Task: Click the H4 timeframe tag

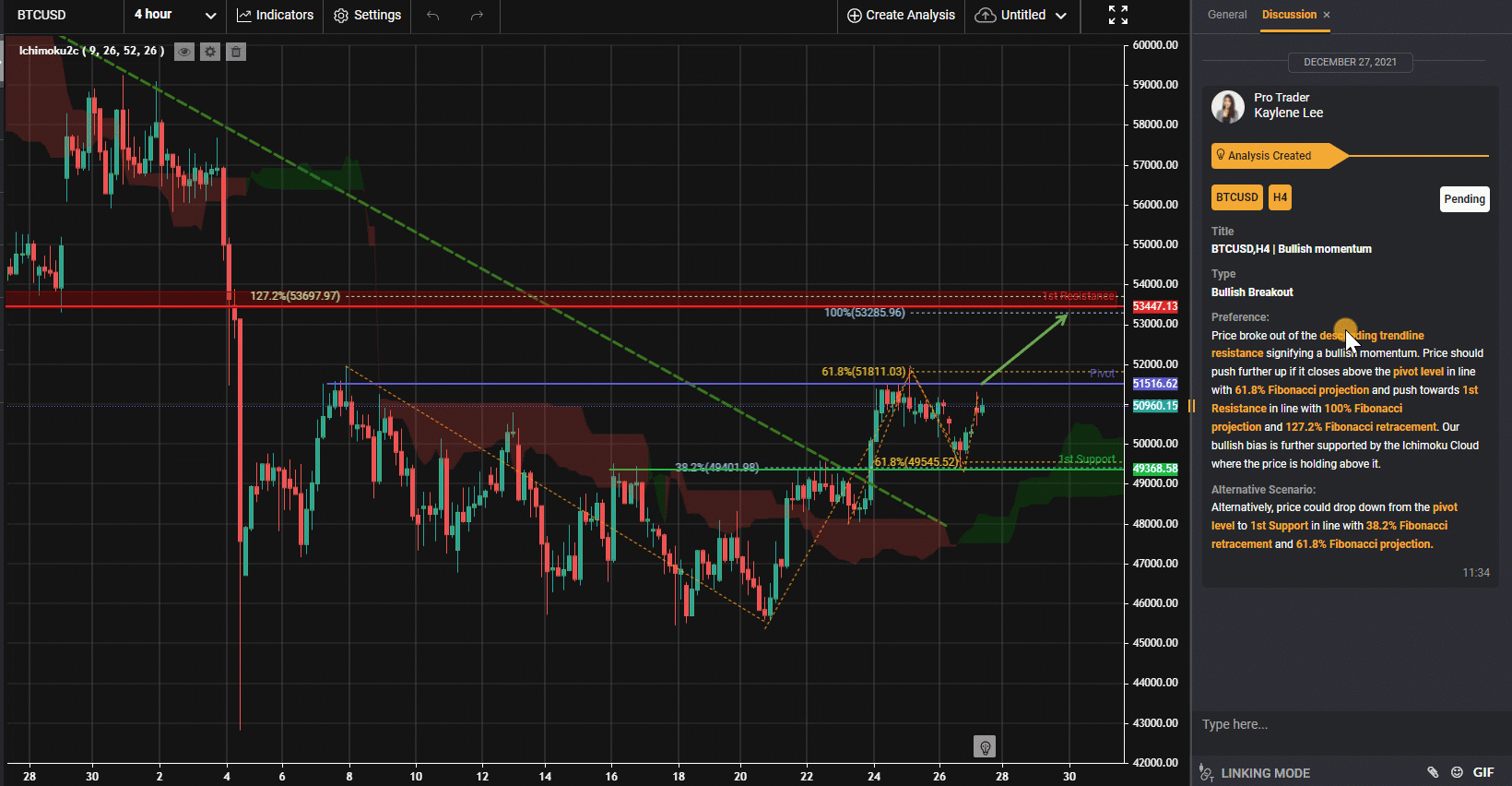Action: pos(1280,197)
